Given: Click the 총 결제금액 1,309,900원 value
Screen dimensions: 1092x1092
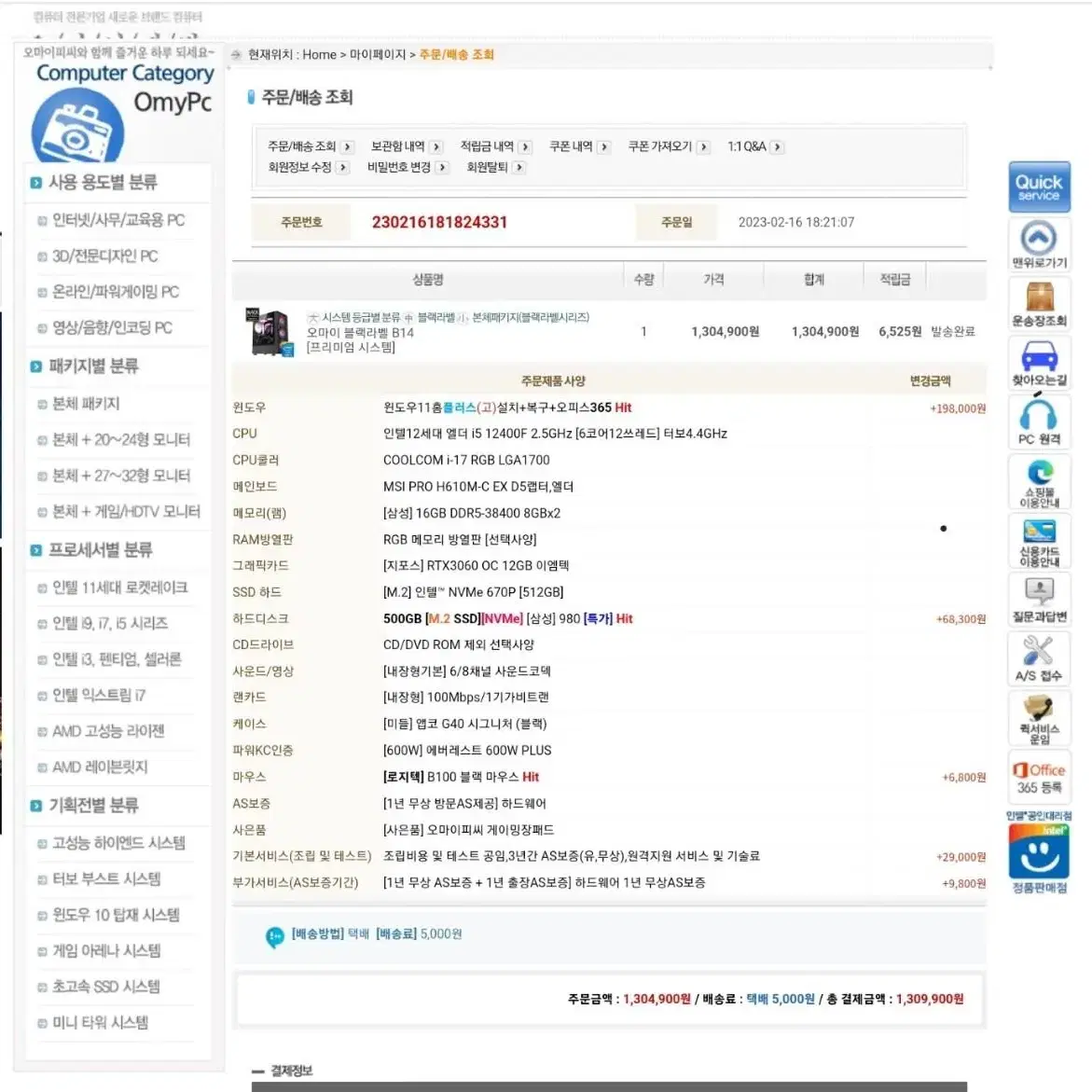Looking at the screenshot, I should tap(930, 1000).
